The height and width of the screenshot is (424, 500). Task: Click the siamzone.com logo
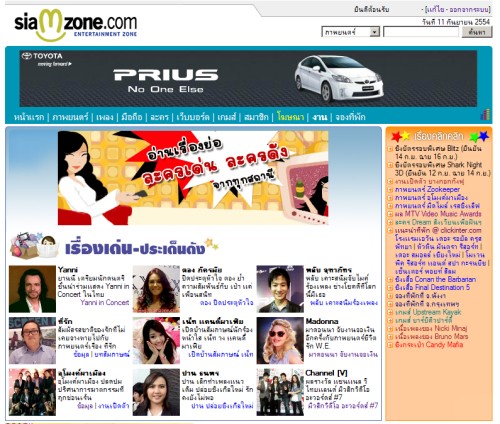tap(76, 25)
